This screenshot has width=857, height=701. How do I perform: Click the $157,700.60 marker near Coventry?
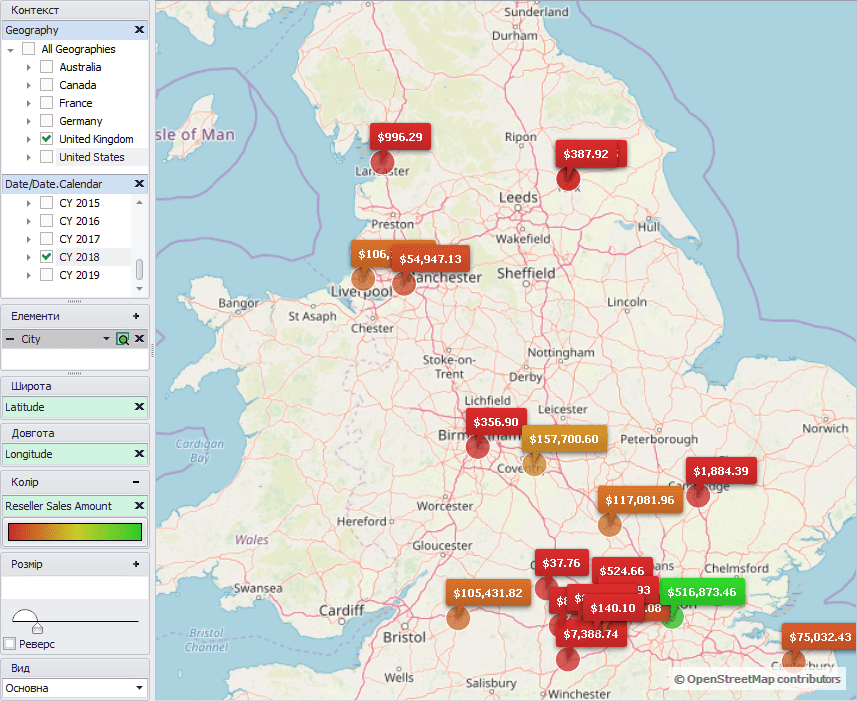pyautogui.click(x=563, y=439)
